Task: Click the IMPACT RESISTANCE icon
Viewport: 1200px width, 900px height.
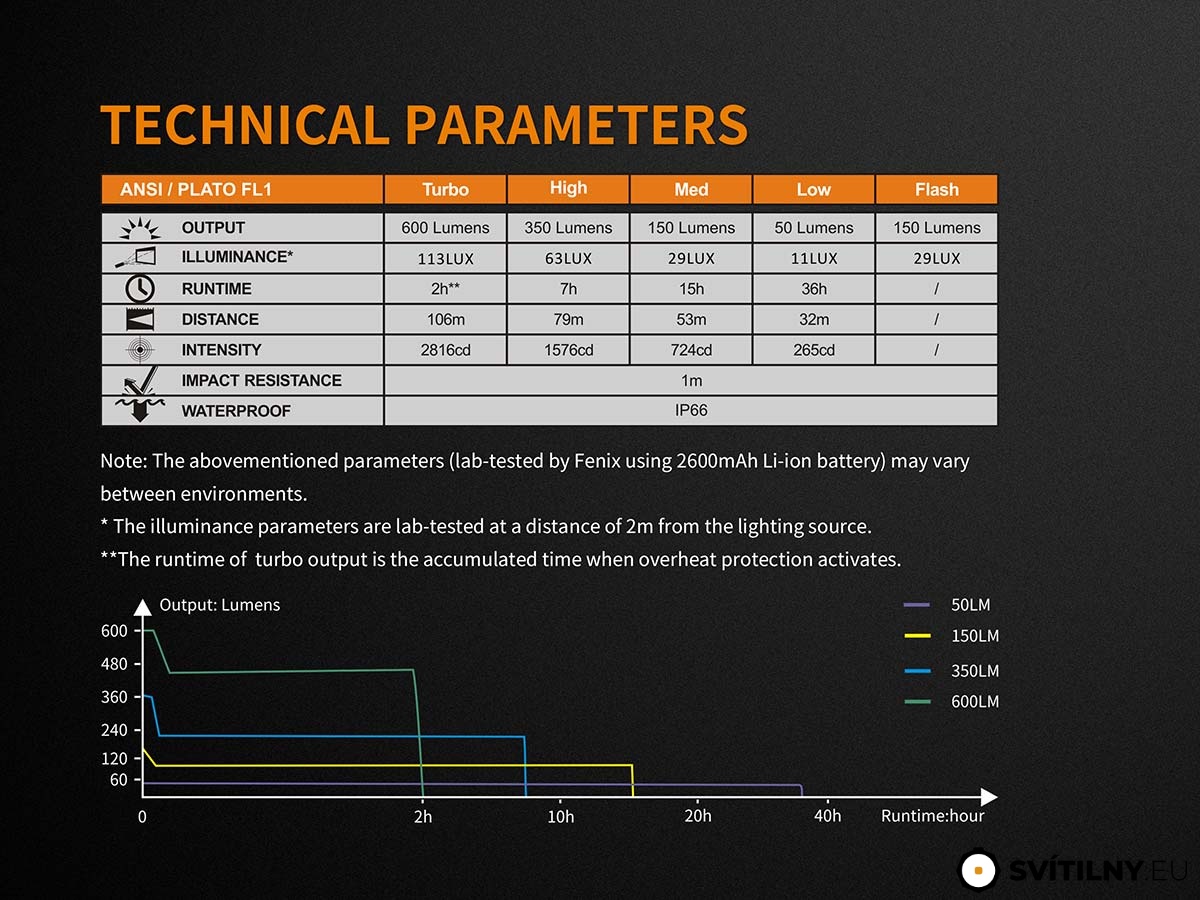Action: (139, 381)
